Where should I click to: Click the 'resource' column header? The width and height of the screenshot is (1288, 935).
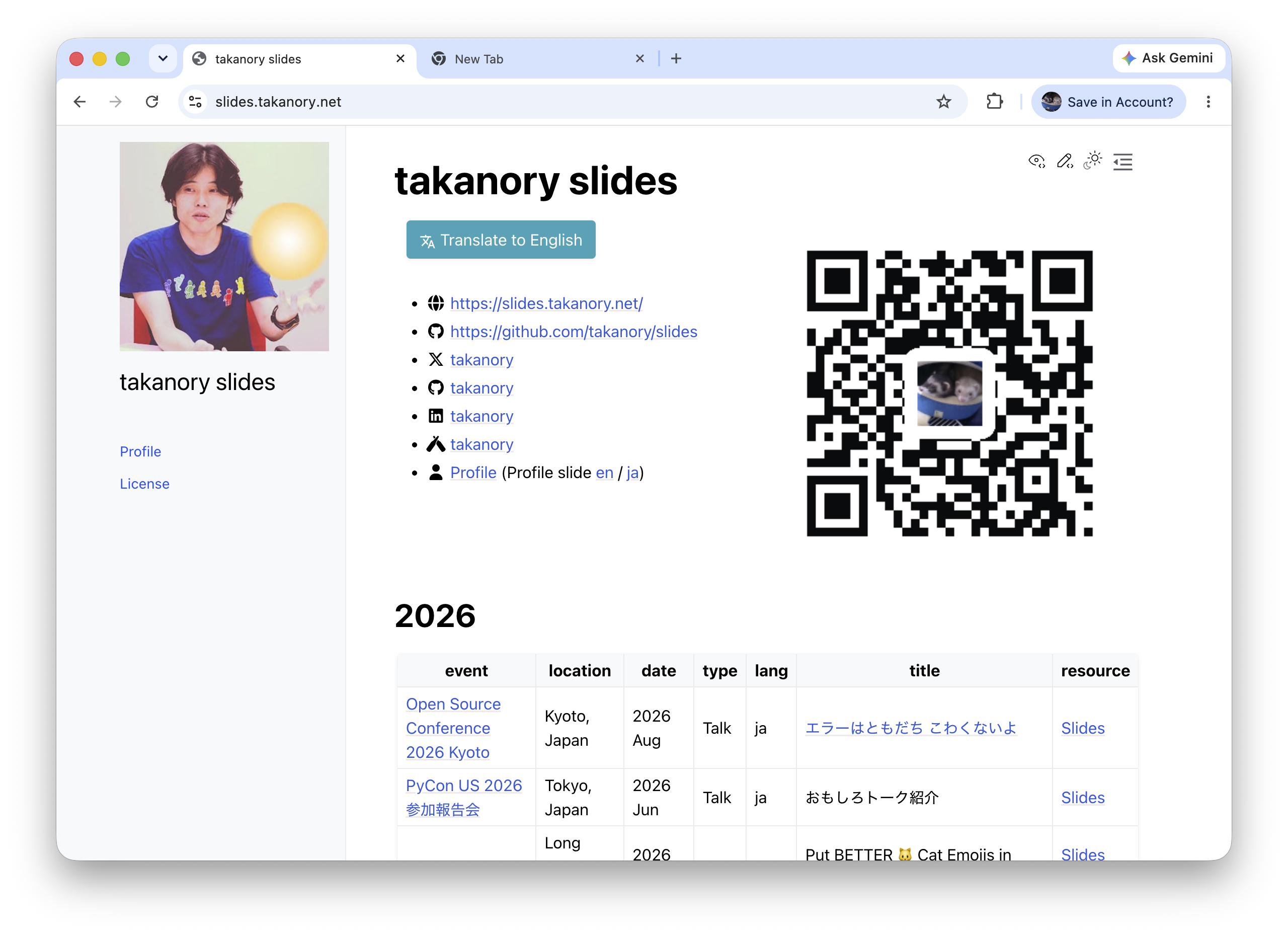(1095, 671)
